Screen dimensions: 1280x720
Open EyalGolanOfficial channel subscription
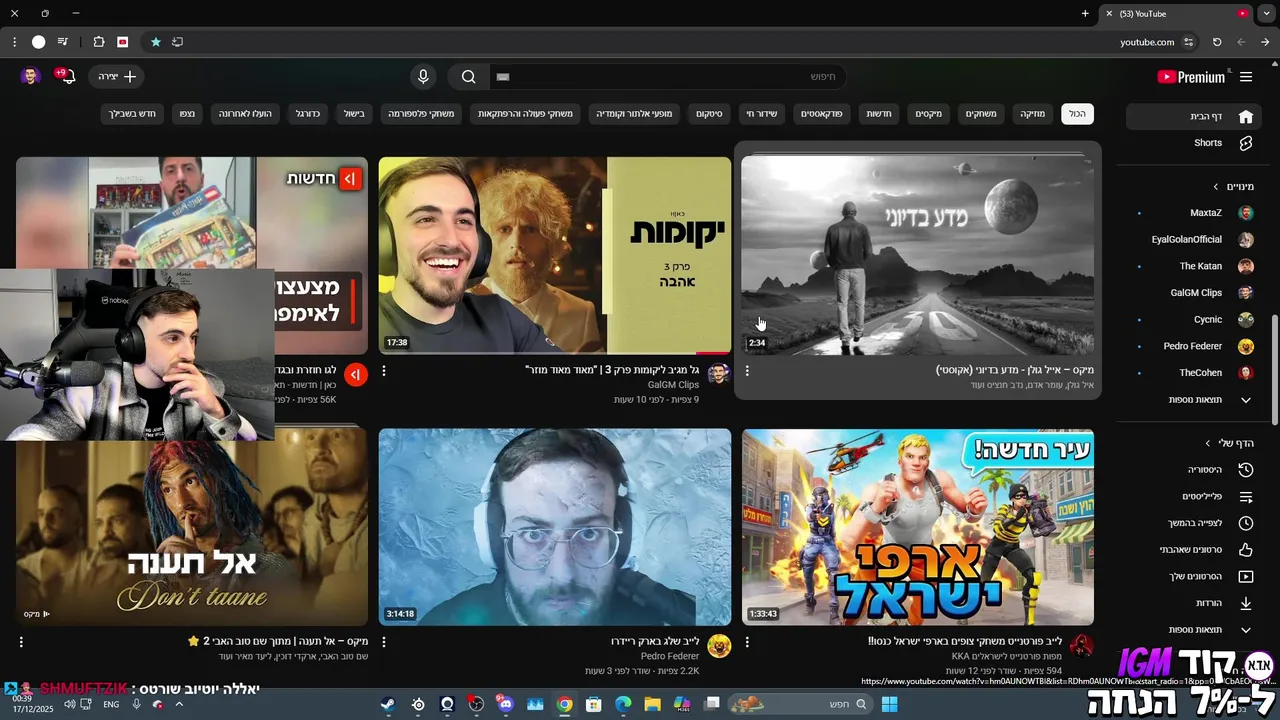click(1196, 240)
